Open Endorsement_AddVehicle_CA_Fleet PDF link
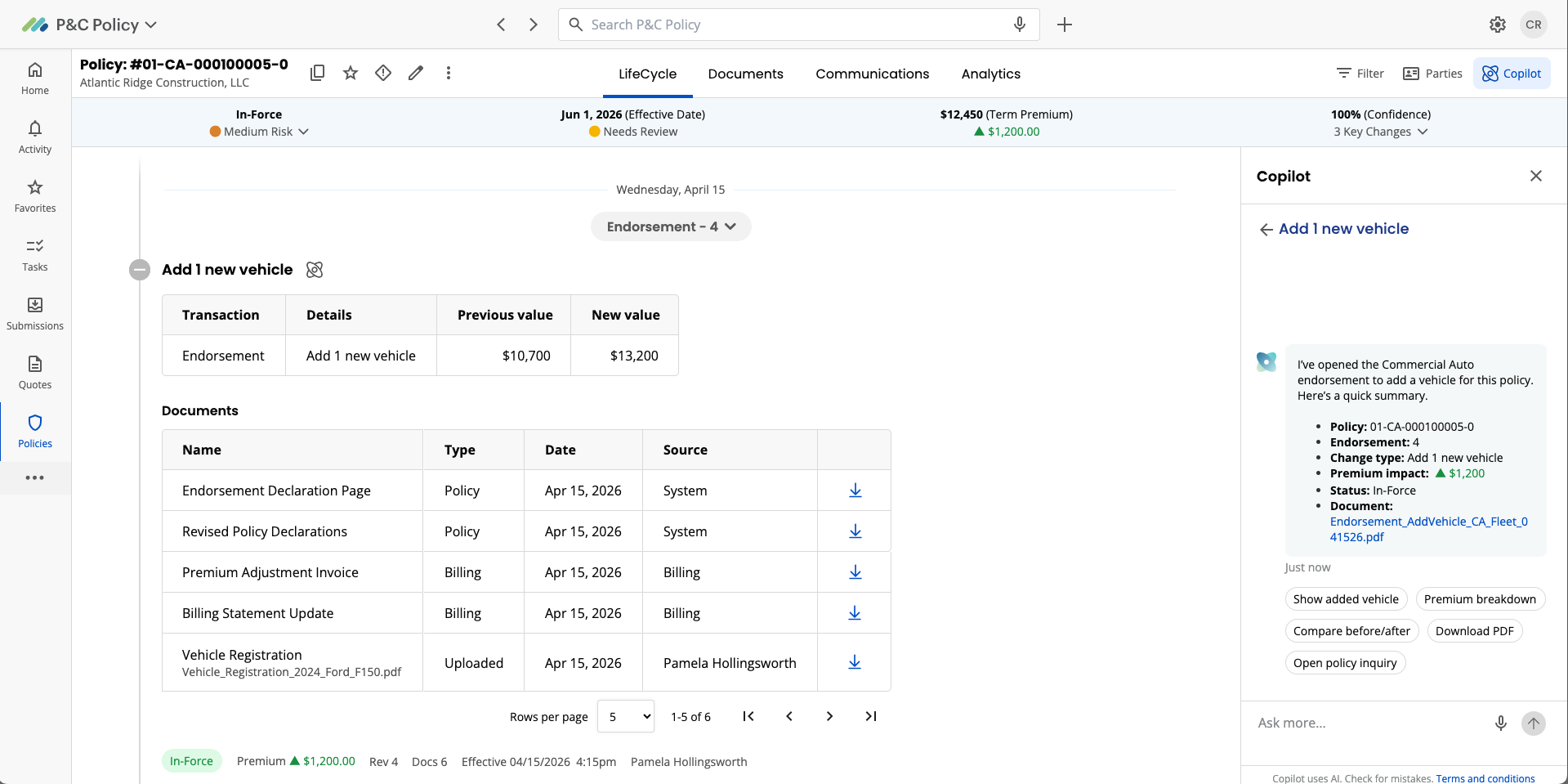The width and height of the screenshot is (1568, 784). click(1428, 529)
